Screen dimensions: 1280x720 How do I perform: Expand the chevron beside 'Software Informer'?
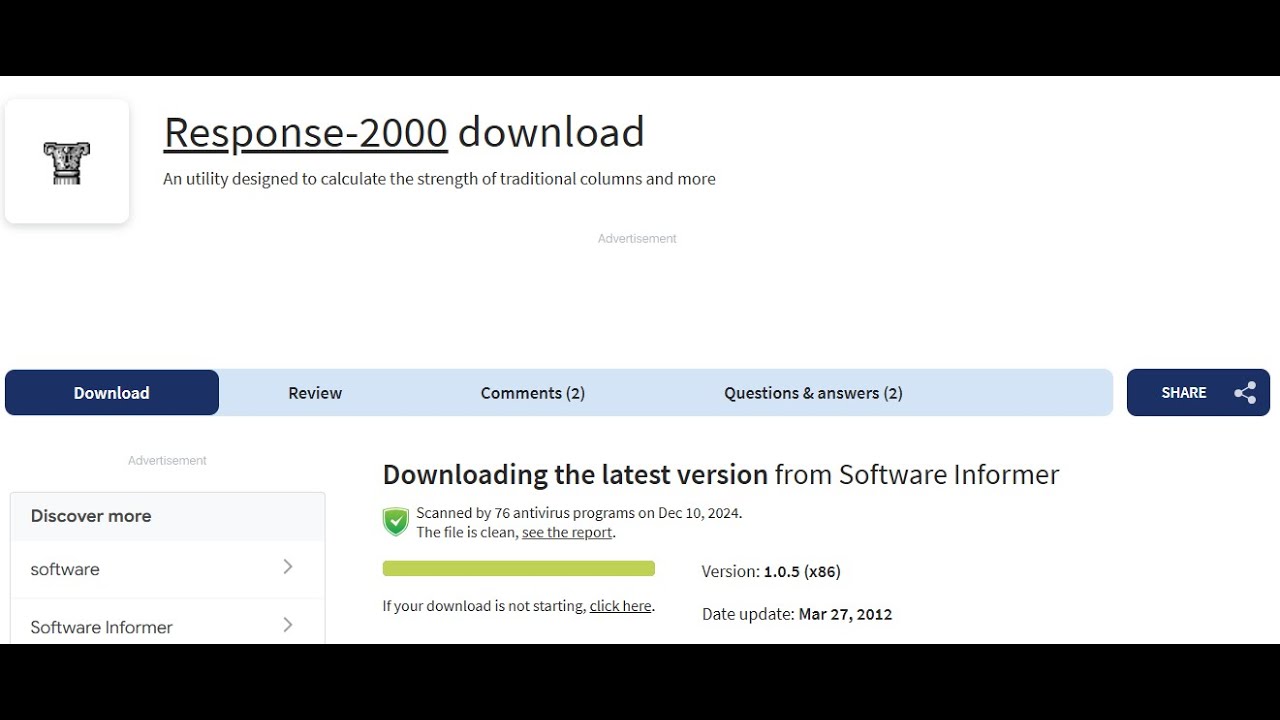click(288, 625)
